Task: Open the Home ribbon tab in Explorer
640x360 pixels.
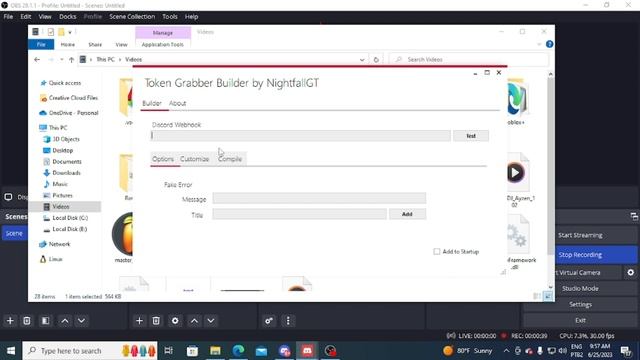Action: 68,44
